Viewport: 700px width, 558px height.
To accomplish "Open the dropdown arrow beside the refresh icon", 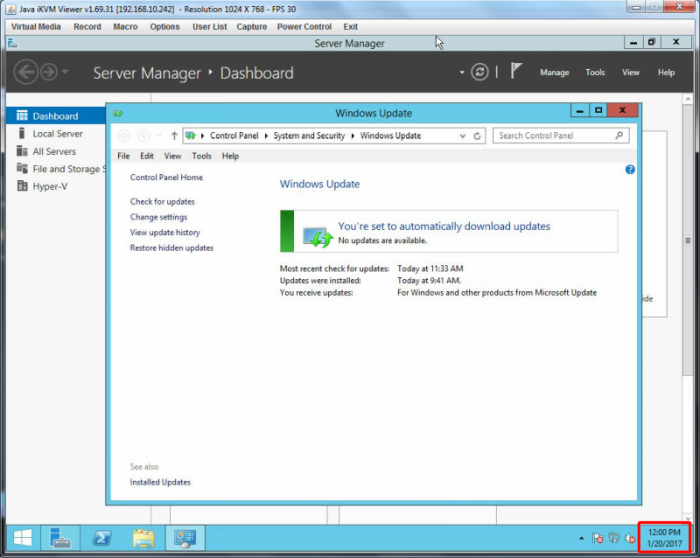I will coord(462,72).
